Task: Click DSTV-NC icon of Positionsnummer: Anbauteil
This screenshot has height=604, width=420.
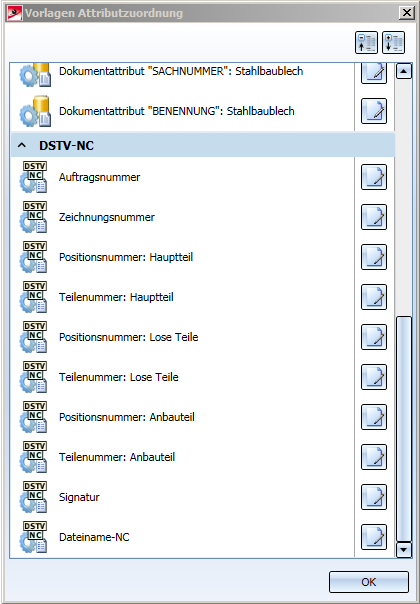Action: coord(34,417)
